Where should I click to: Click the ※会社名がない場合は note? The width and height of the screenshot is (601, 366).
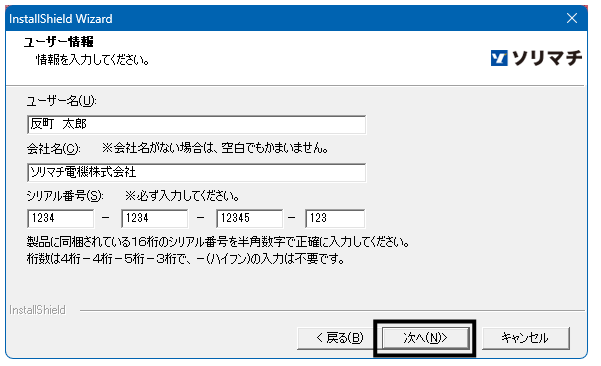[x=215, y=148]
